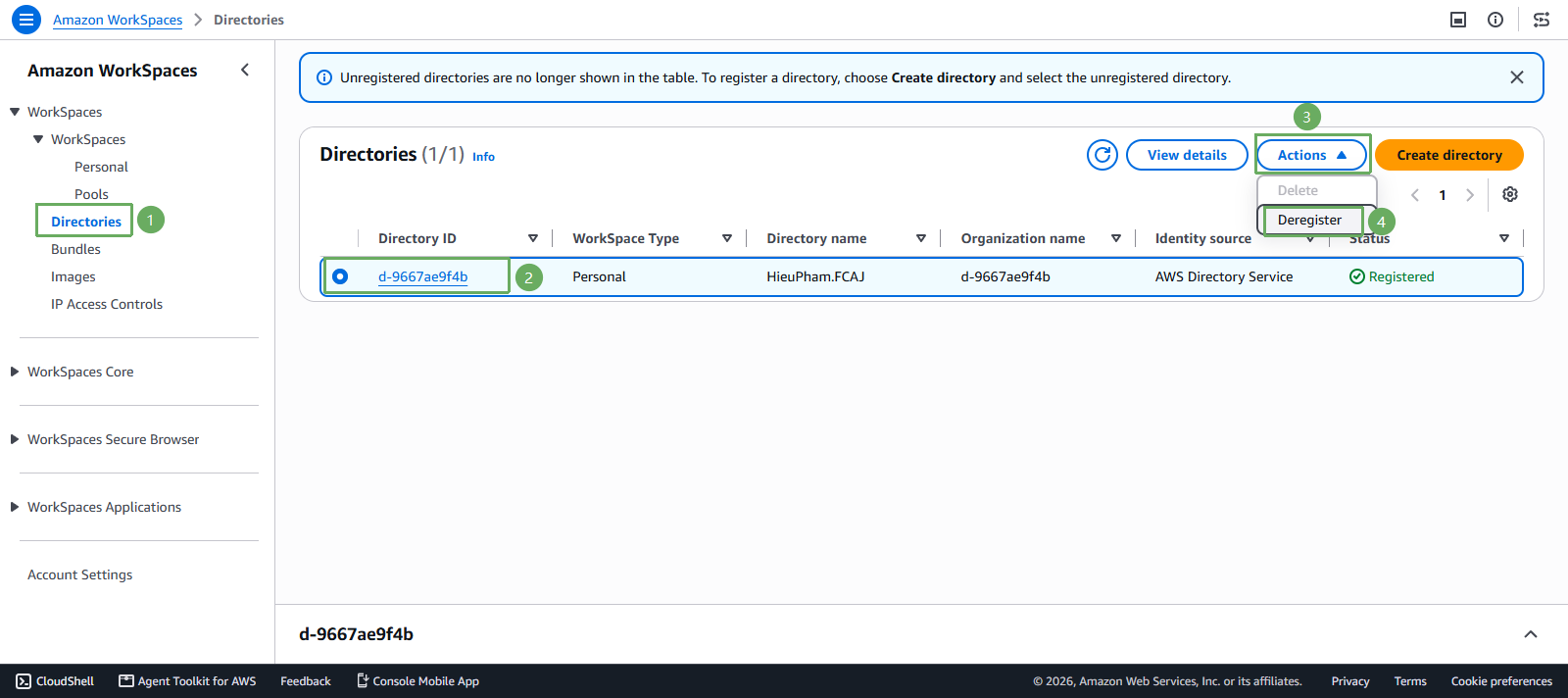1568x698 pixels.
Task: Expand WorkSpaces Secure Browser section
Action: pyautogui.click(x=15, y=439)
